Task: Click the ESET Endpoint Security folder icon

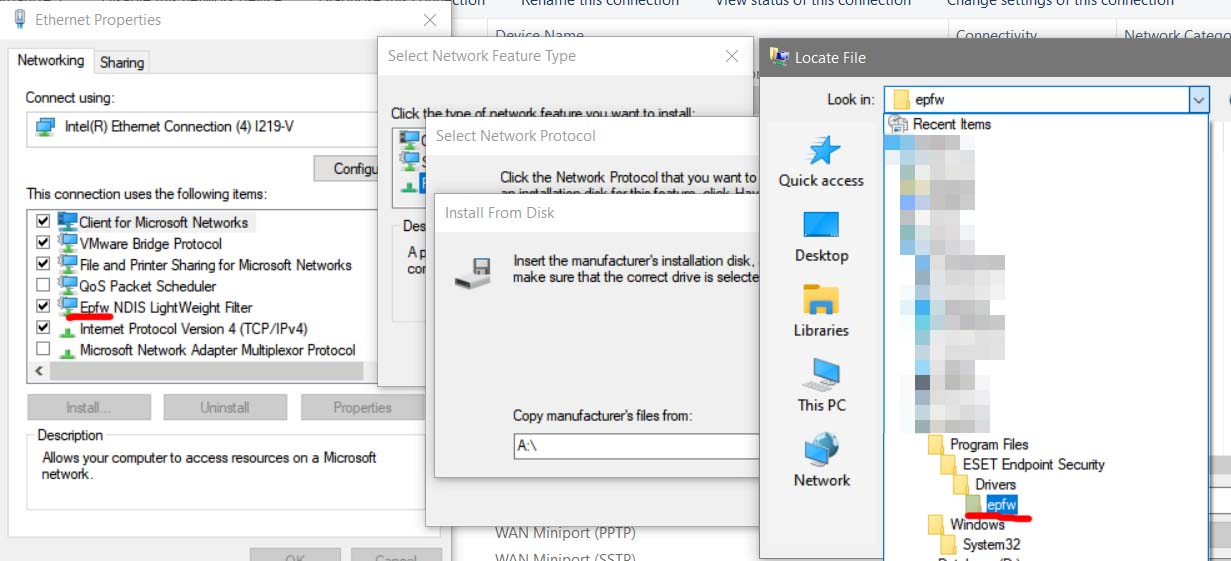Action: (x=948, y=464)
